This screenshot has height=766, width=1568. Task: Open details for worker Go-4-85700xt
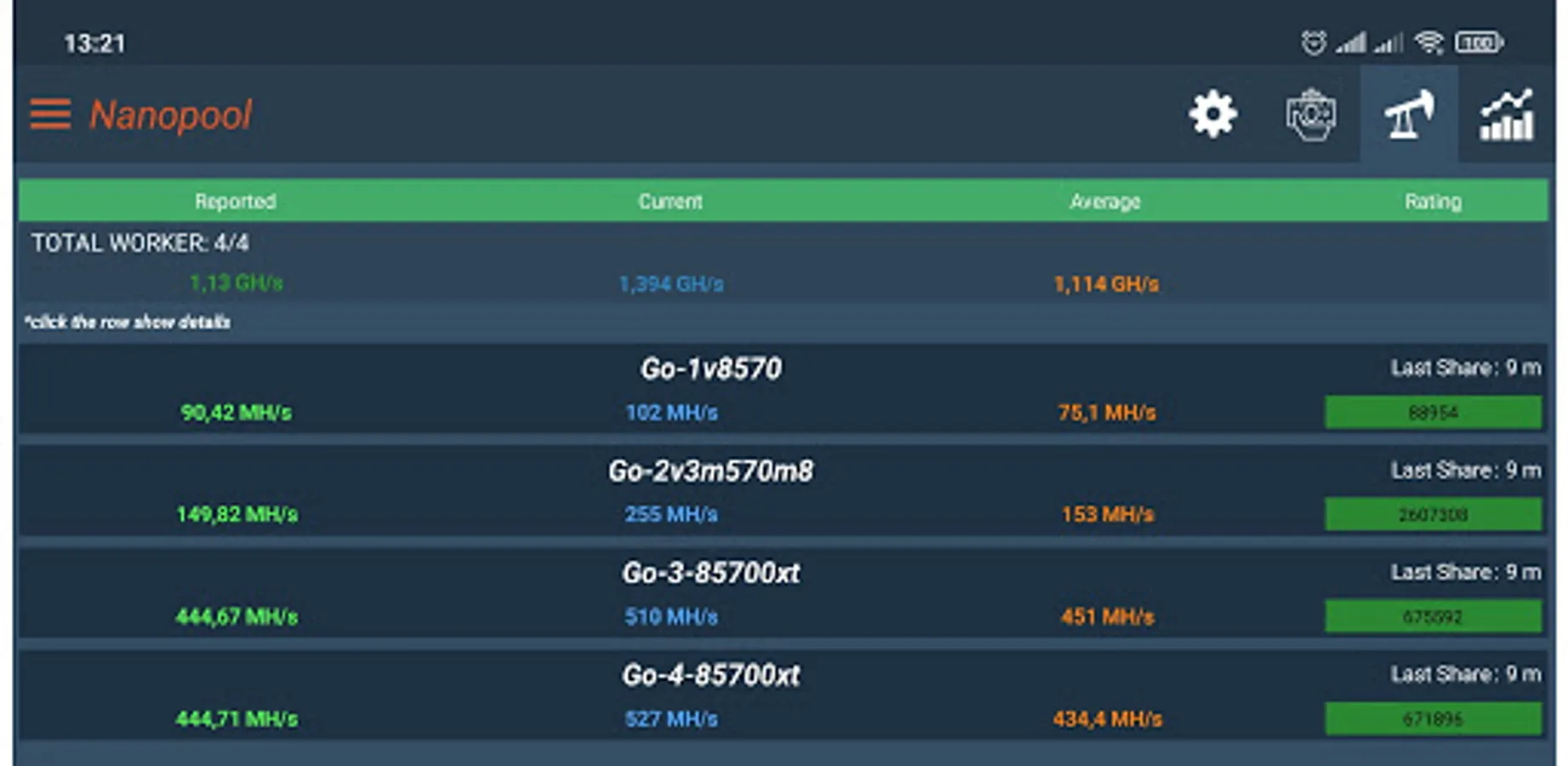pyautogui.click(x=783, y=695)
